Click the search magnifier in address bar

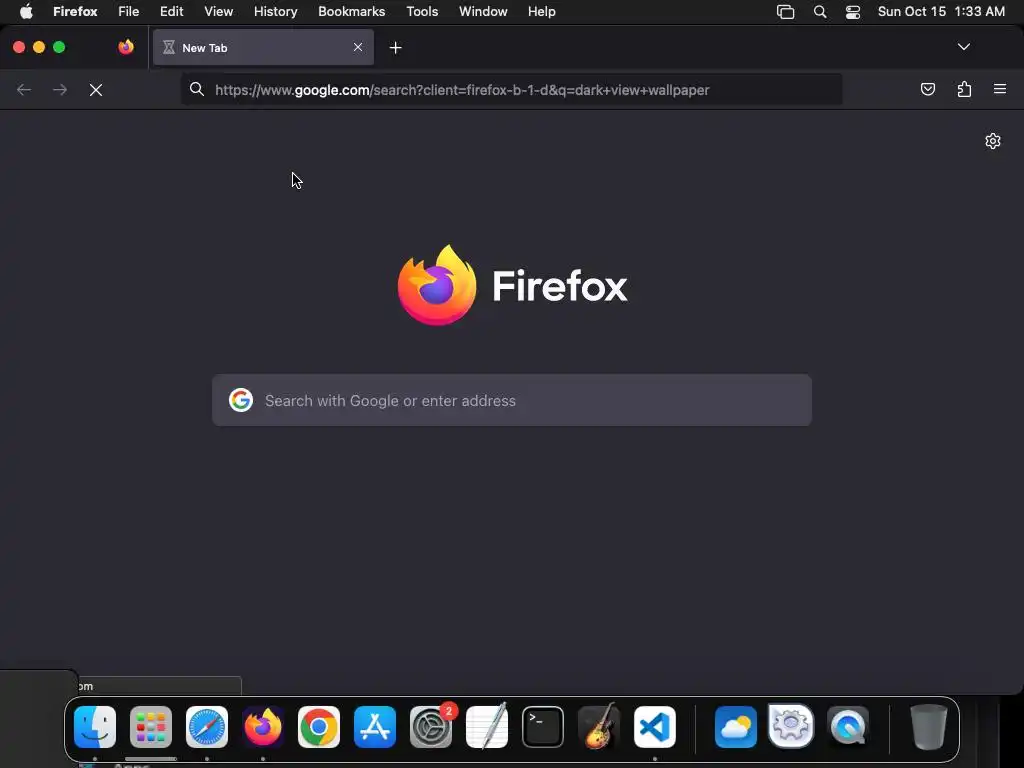pyautogui.click(x=197, y=89)
